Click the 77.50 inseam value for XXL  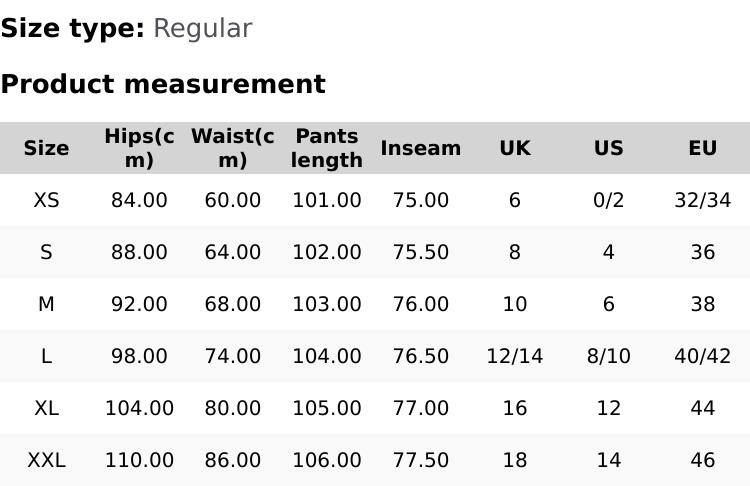pos(421,460)
